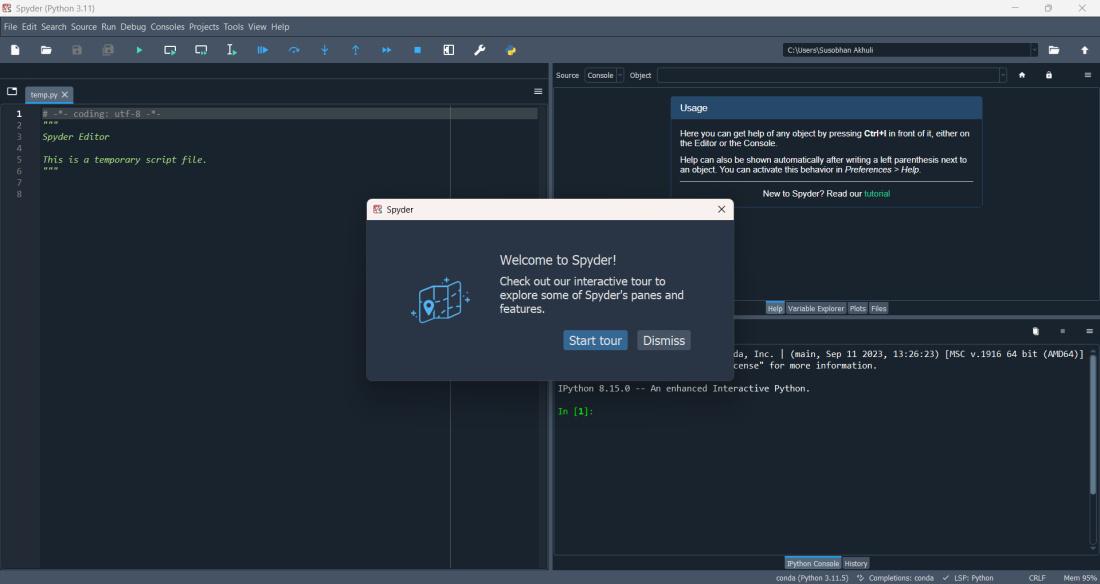Change to parent directory arrow icon
Image resolution: width=1100 pixels, height=584 pixels.
1085,50
